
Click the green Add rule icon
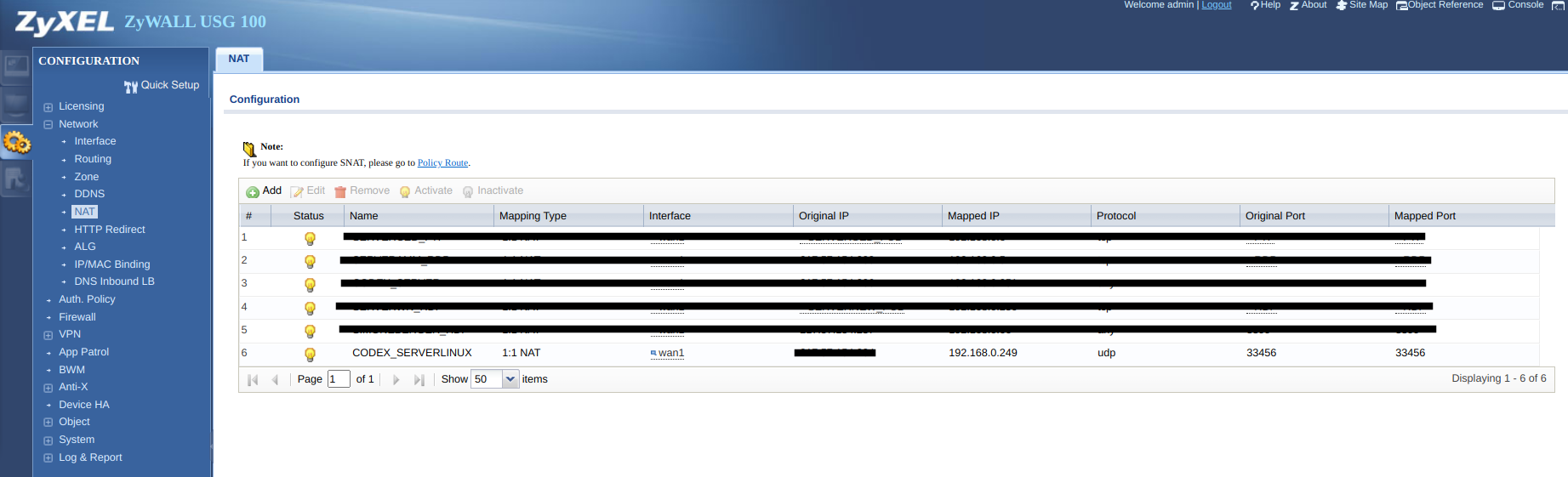pos(253,192)
